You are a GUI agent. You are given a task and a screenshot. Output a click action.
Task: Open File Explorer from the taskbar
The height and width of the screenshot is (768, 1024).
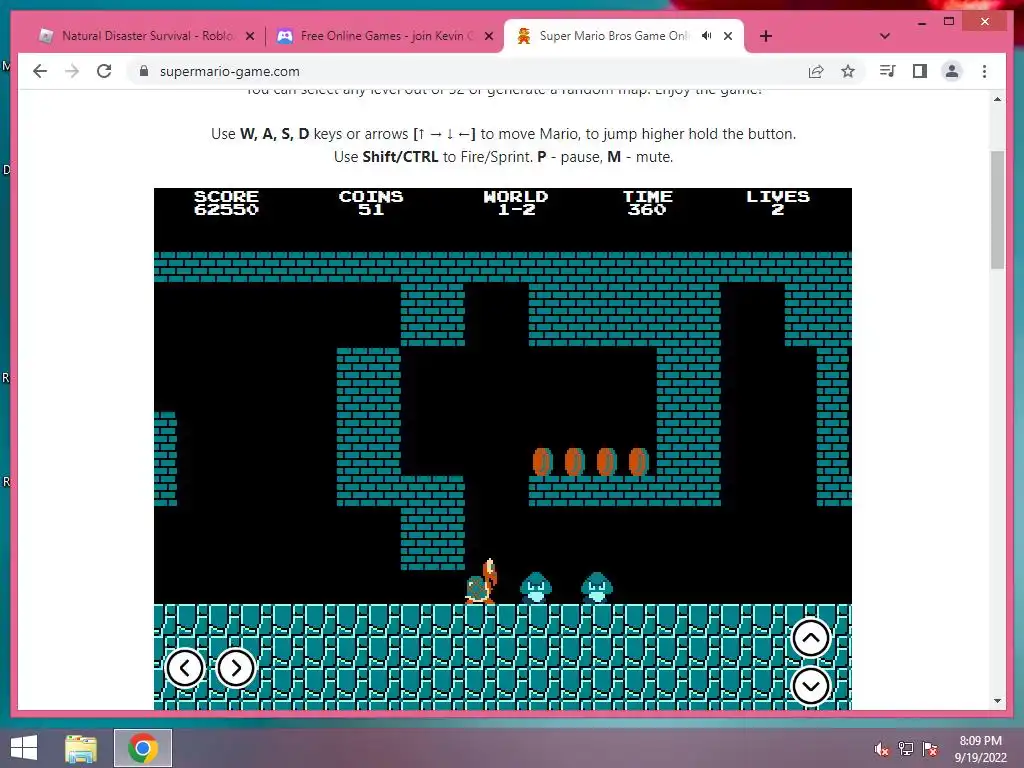click(x=81, y=748)
